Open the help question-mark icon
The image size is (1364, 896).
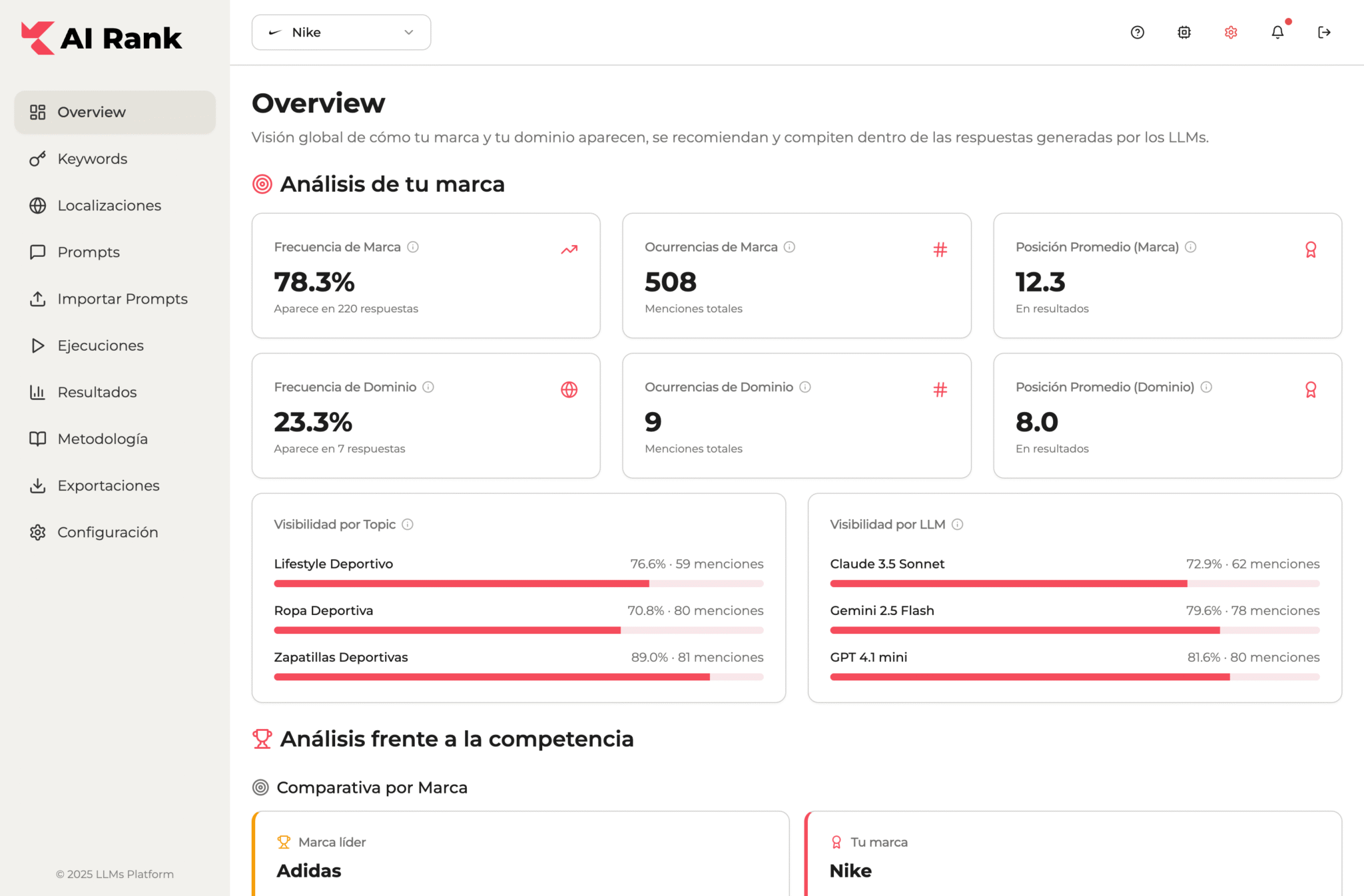pyautogui.click(x=1137, y=32)
